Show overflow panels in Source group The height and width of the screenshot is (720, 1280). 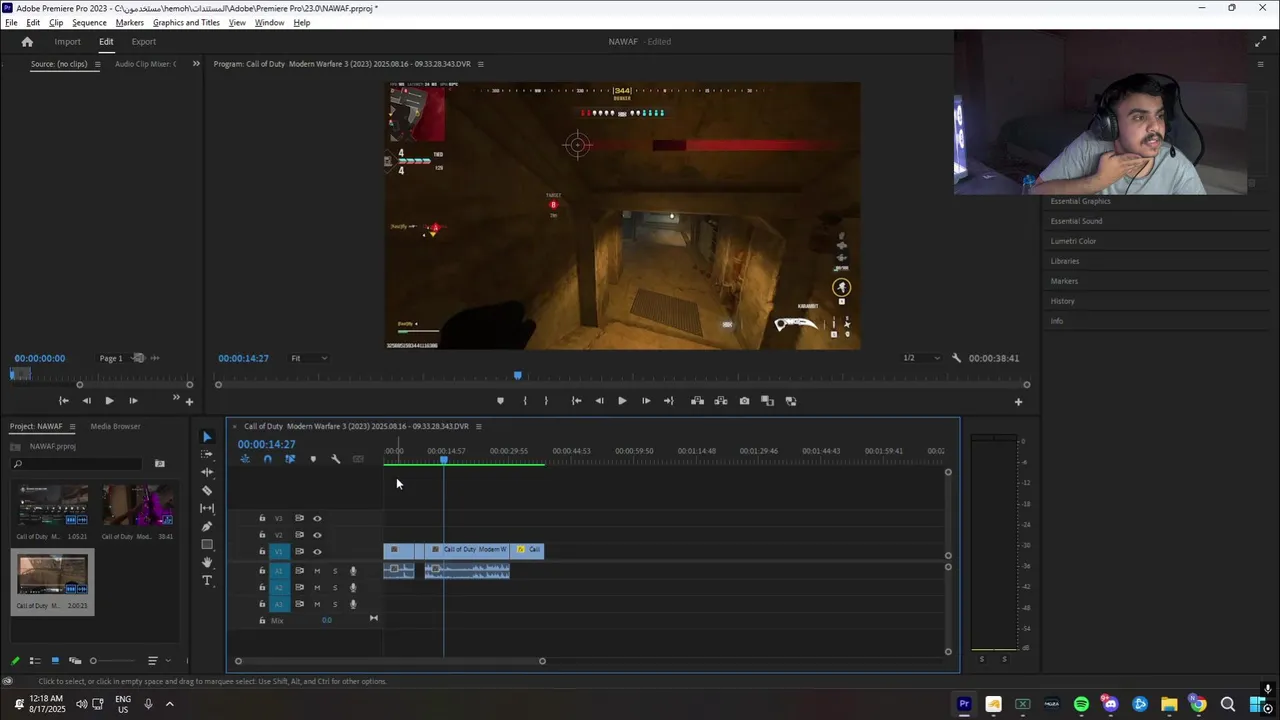tap(196, 64)
